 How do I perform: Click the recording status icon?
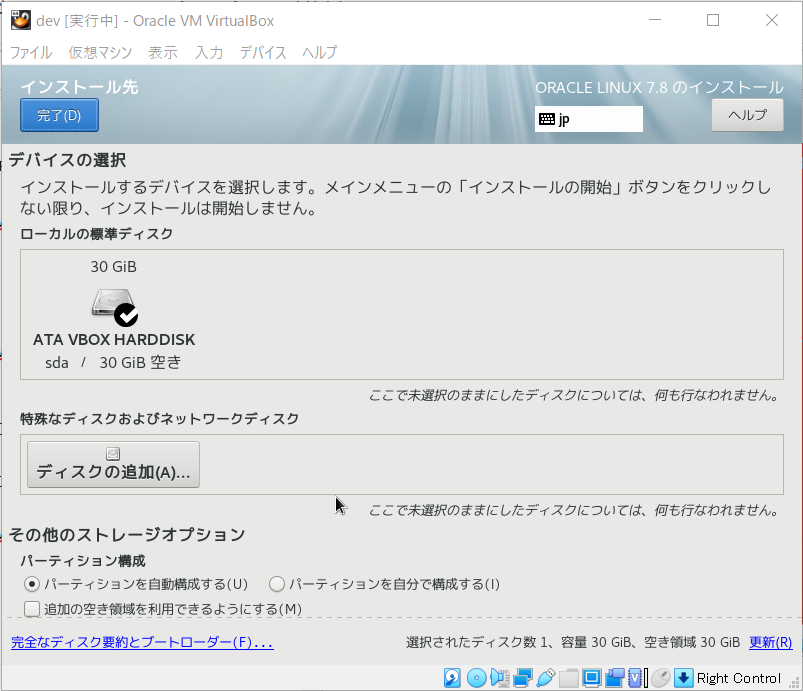[x=615, y=678]
